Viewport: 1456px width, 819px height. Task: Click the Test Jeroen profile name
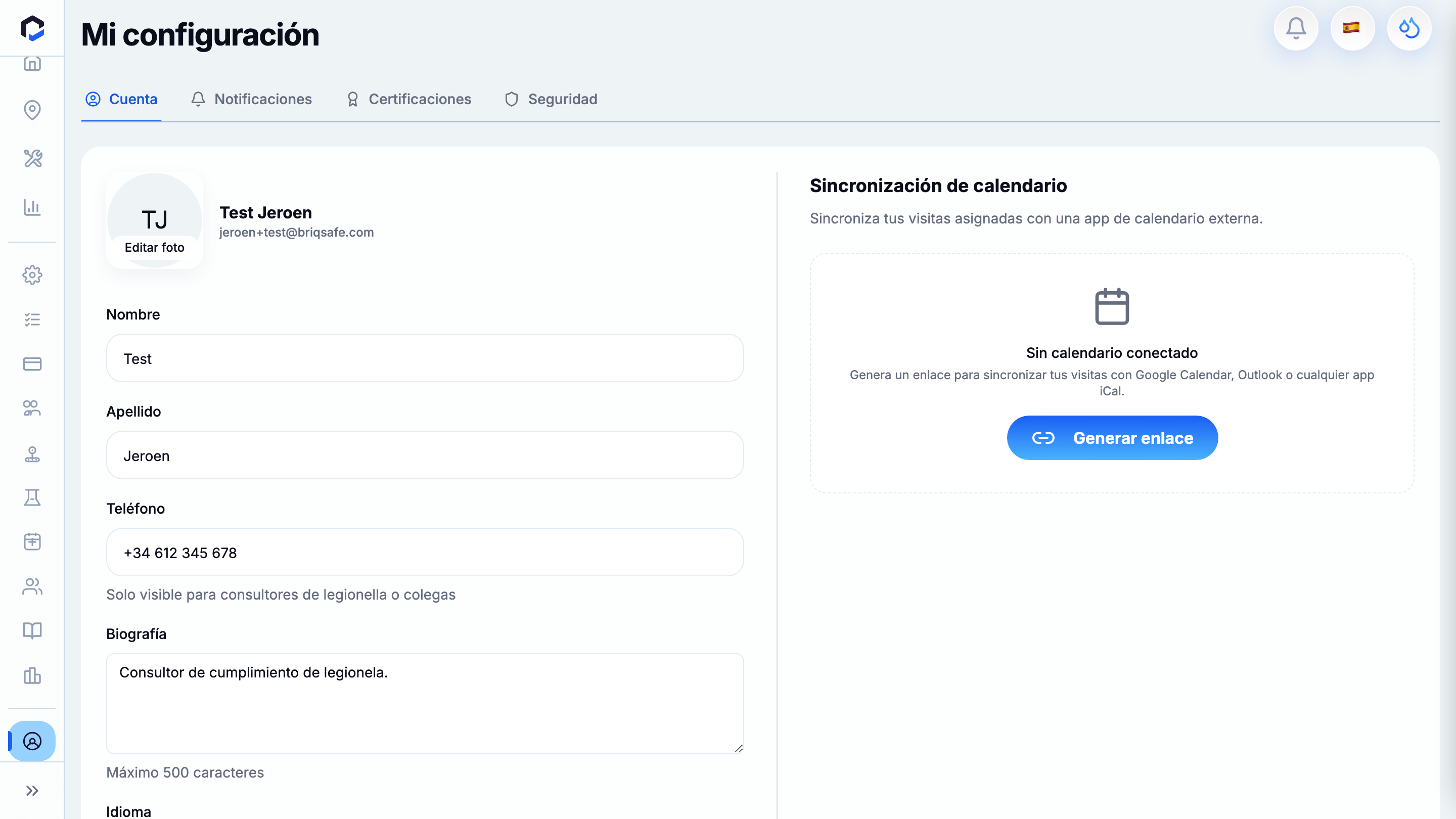point(265,212)
